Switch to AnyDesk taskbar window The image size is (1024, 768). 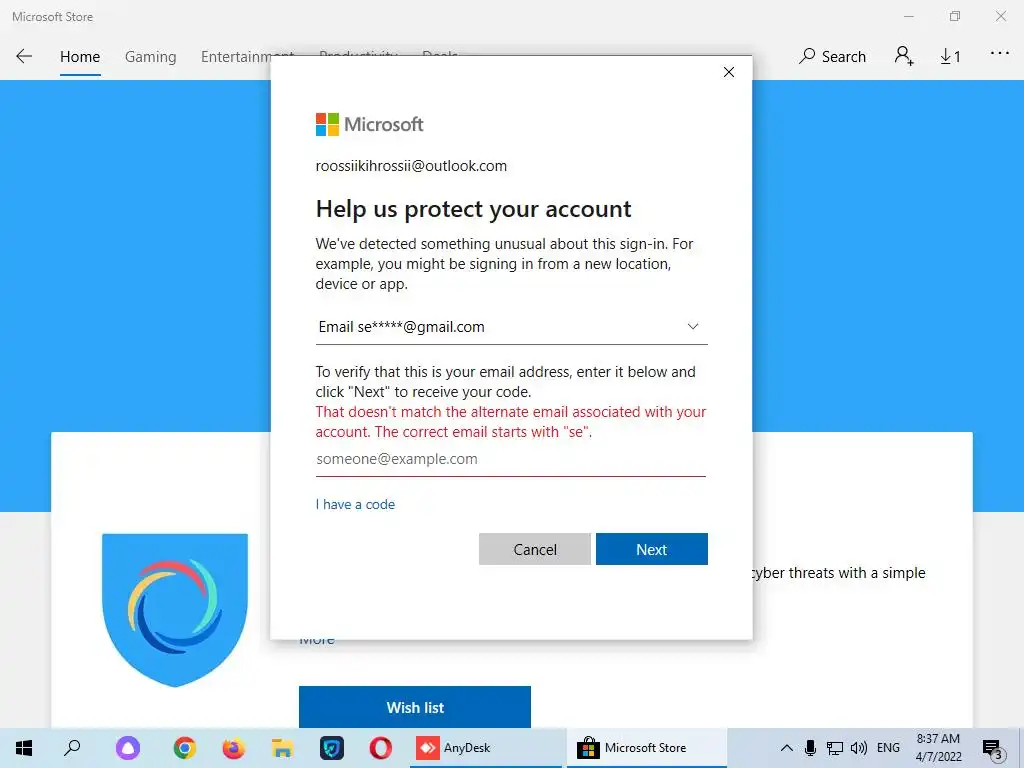point(487,748)
